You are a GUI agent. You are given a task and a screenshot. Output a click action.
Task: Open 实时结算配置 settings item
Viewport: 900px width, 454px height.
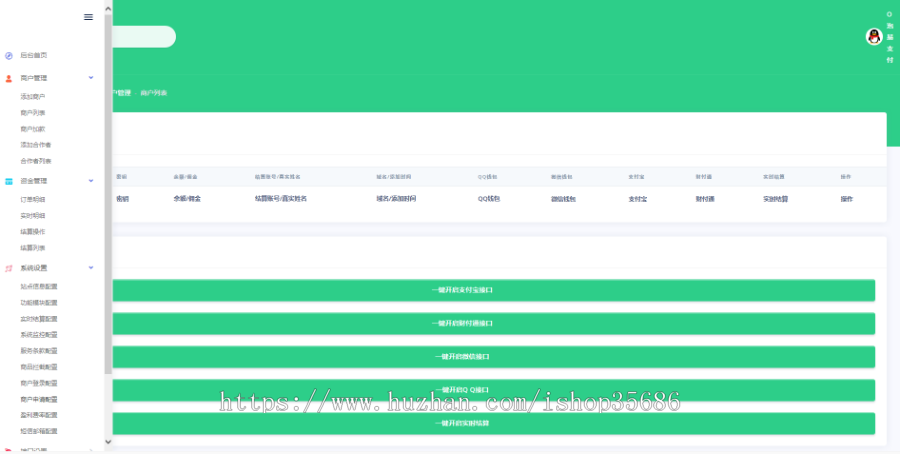39,319
